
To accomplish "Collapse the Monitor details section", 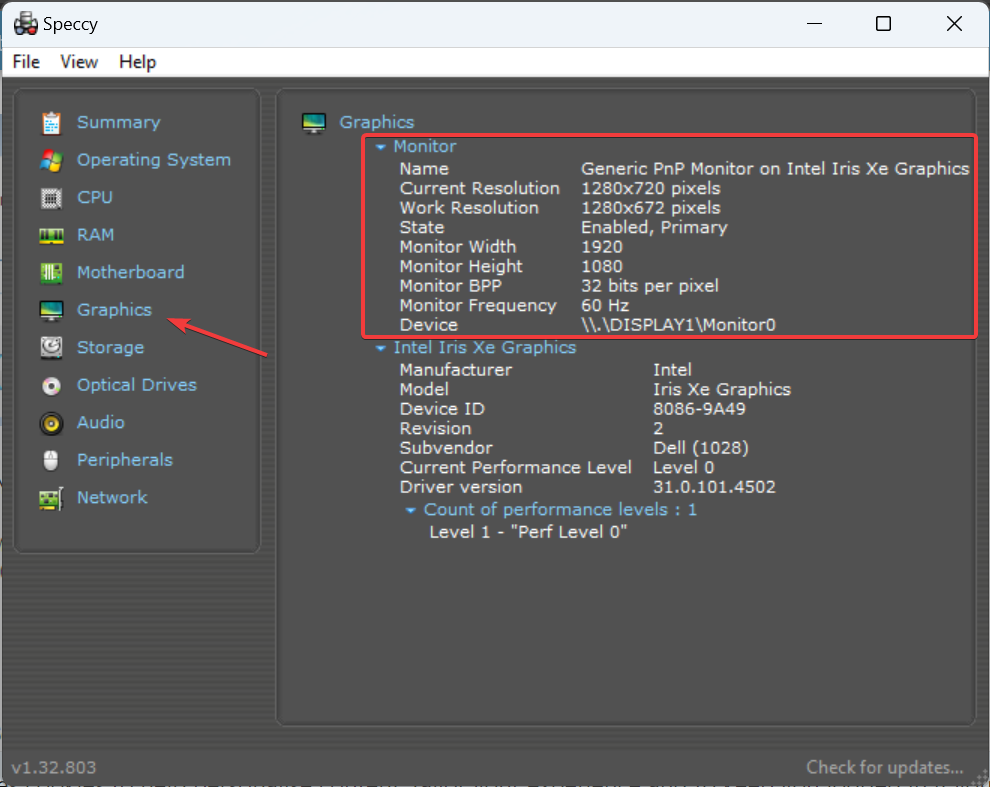I will click(x=381, y=146).
